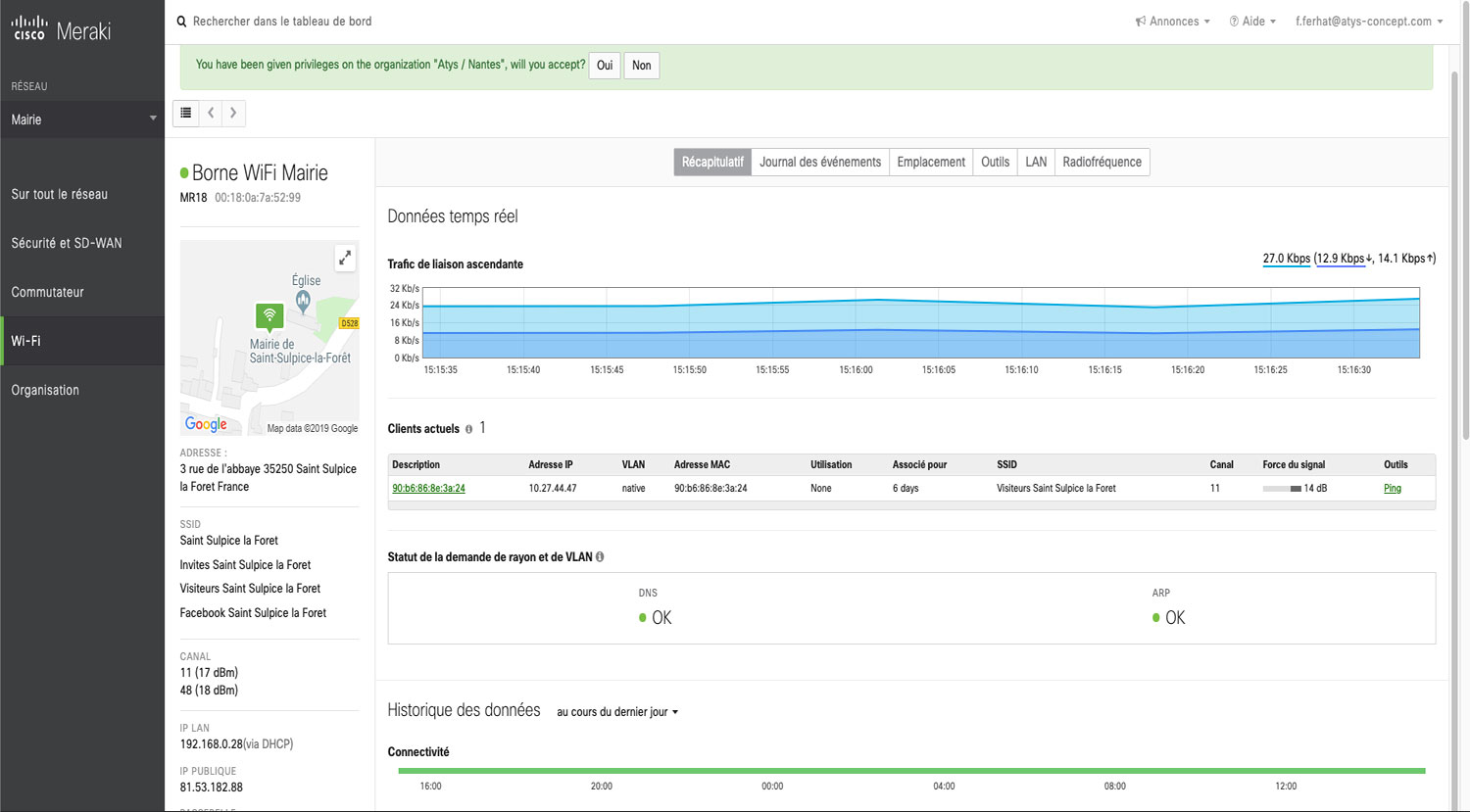Viewport: 1470px width, 812px height.
Task: Click the search magnifier icon
Action: pos(181,22)
